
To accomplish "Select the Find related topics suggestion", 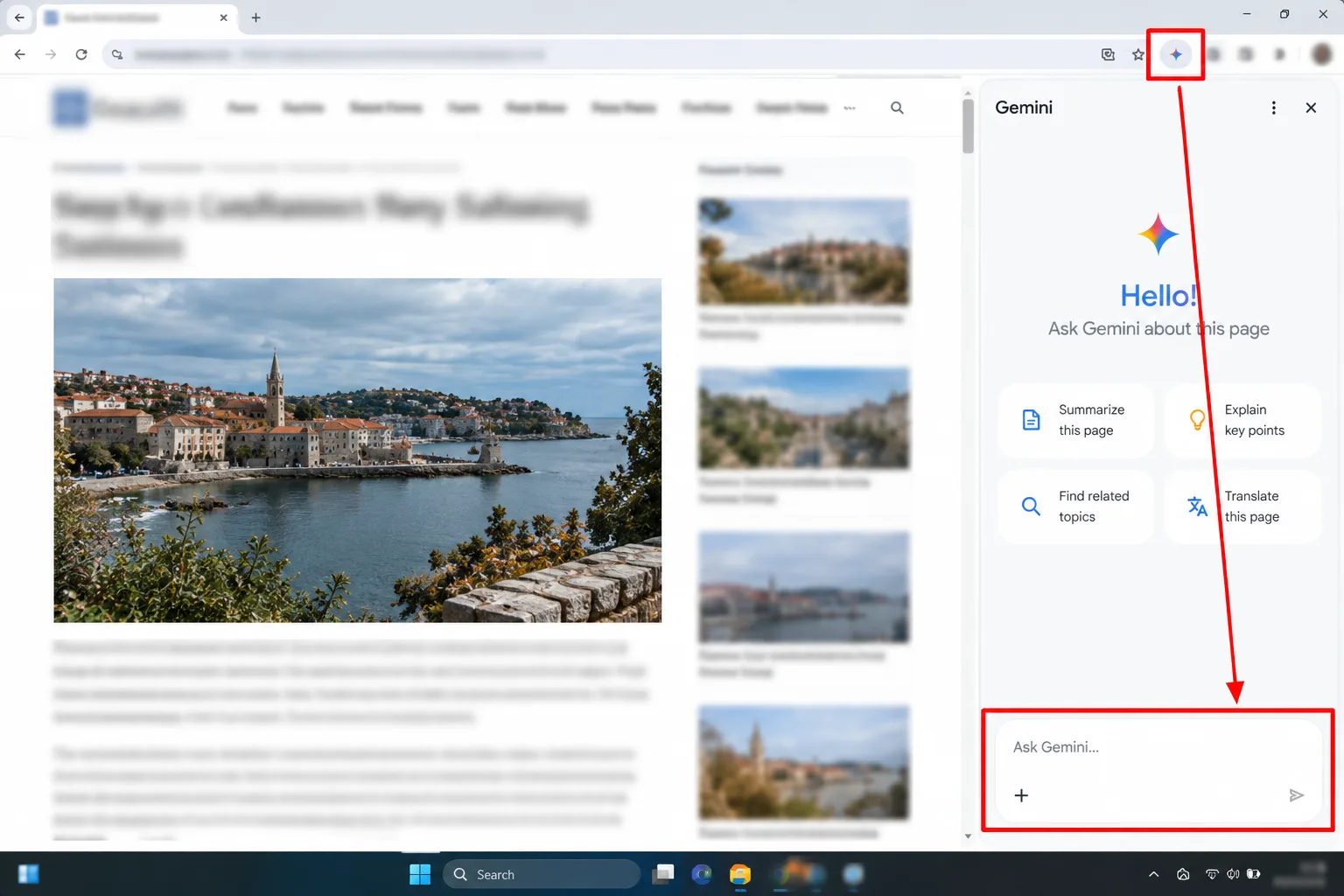I will [1075, 507].
